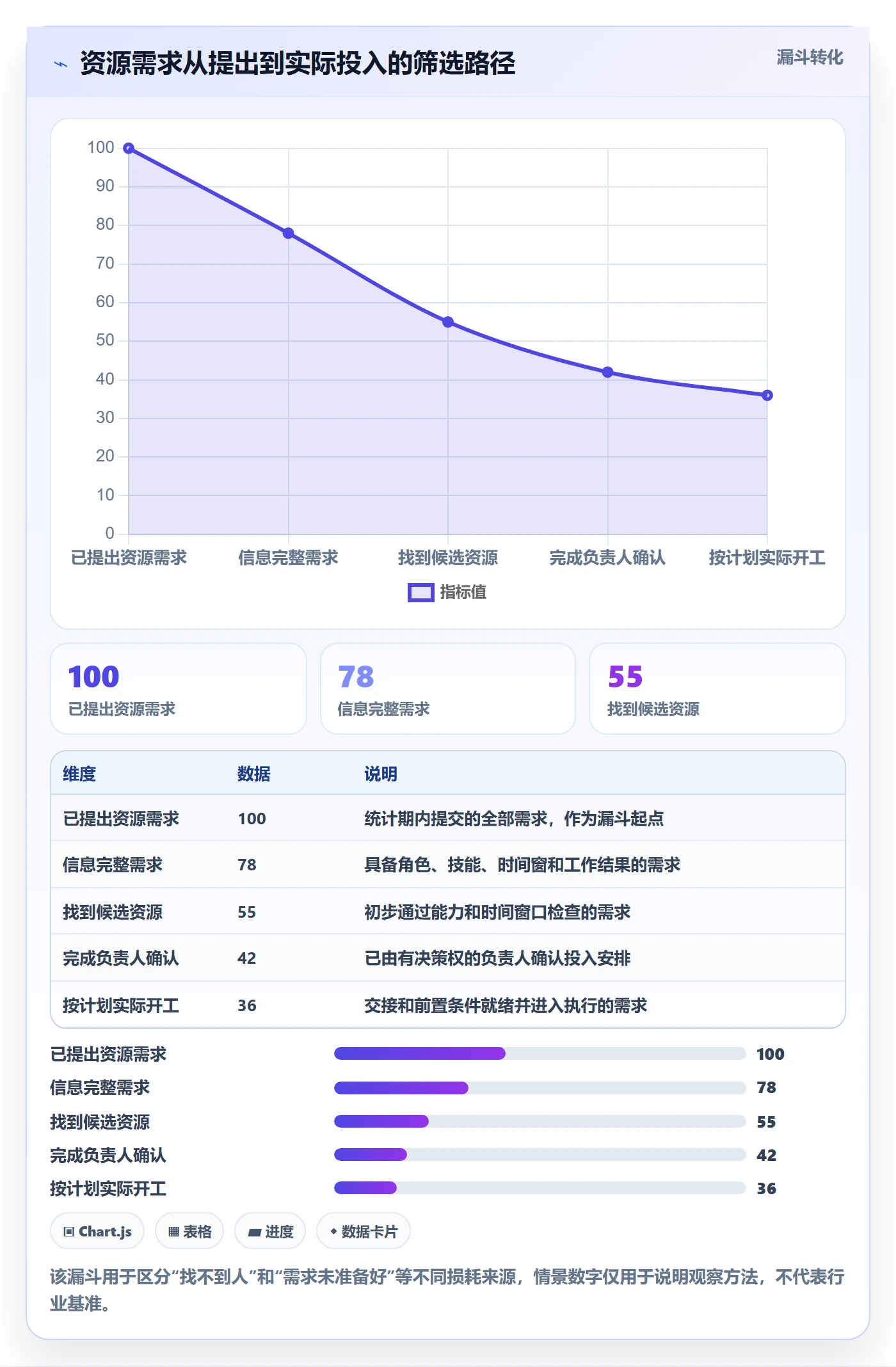This screenshot has height=1367, width=896.
Task: Toggle the 指标值 legend color box
Action: pyautogui.click(x=421, y=593)
